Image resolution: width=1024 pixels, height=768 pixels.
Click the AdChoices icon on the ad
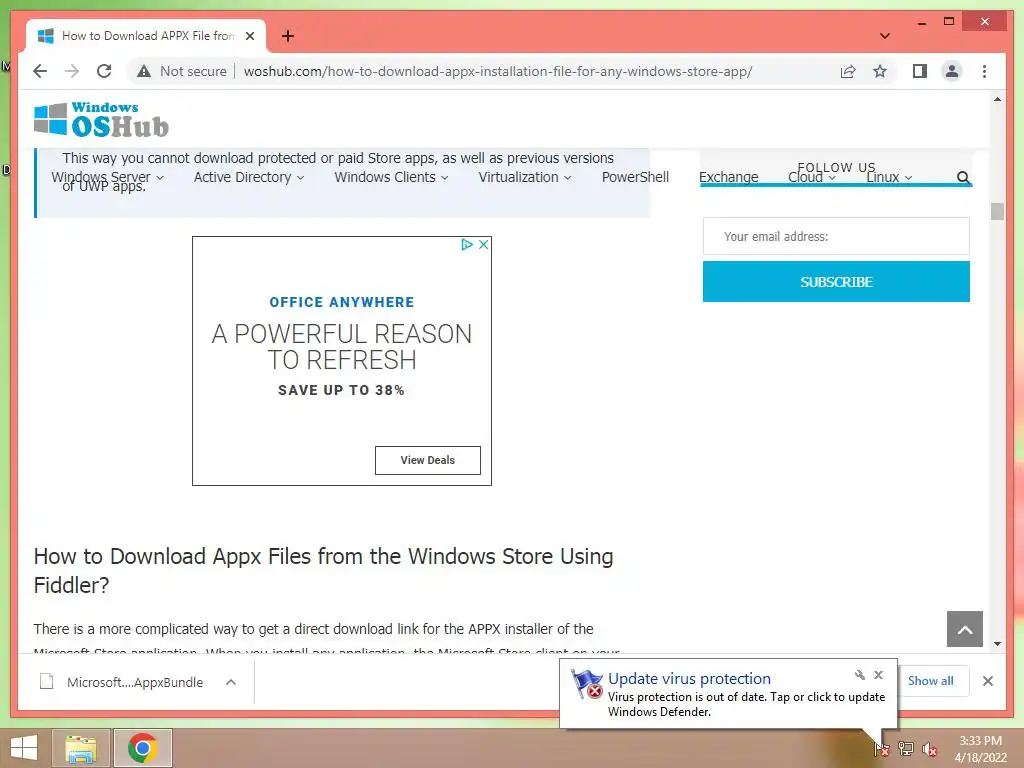coord(466,244)
